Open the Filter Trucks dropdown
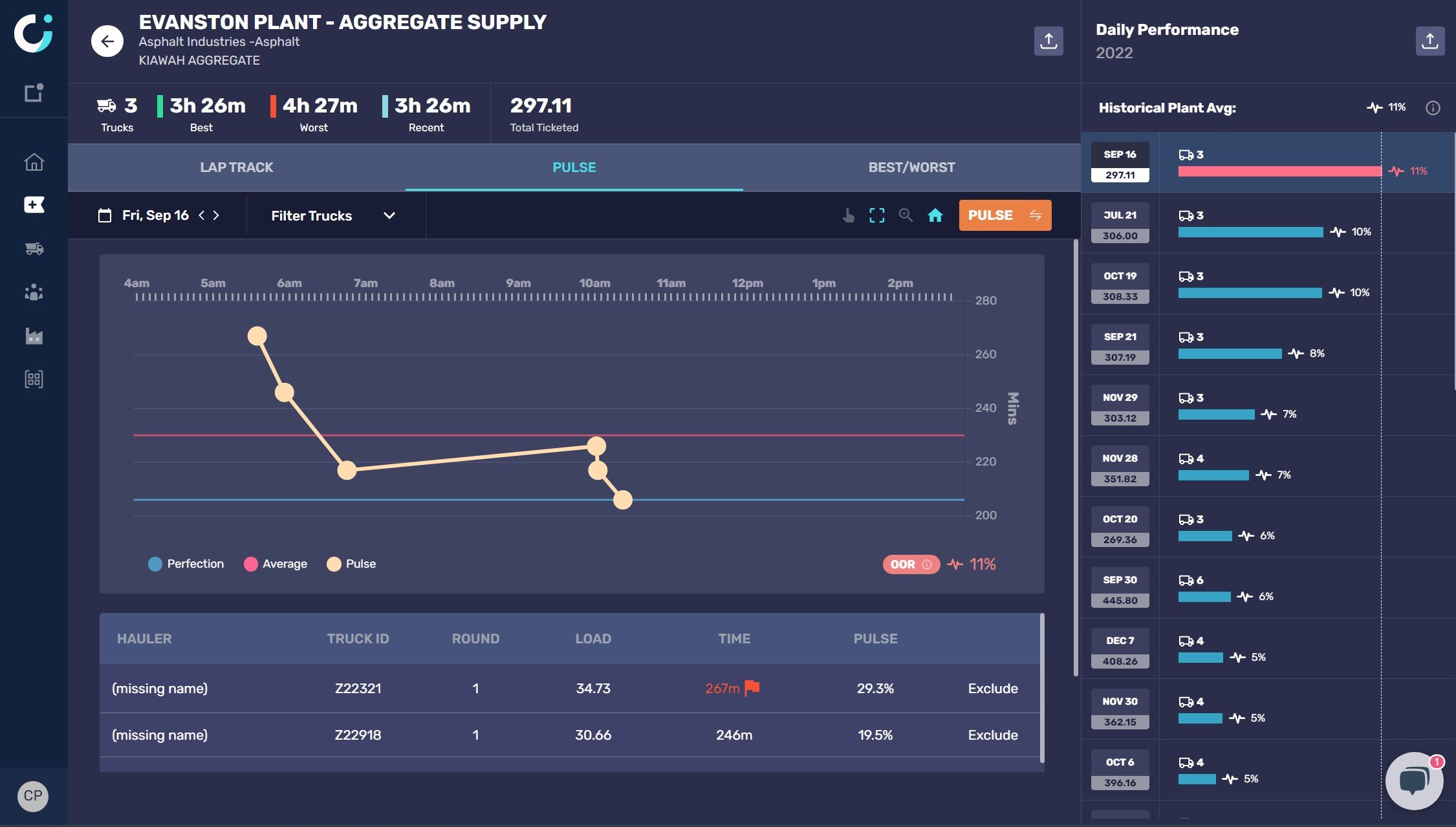This screenshot has width=1456, height=827. [x=334, y=215]
